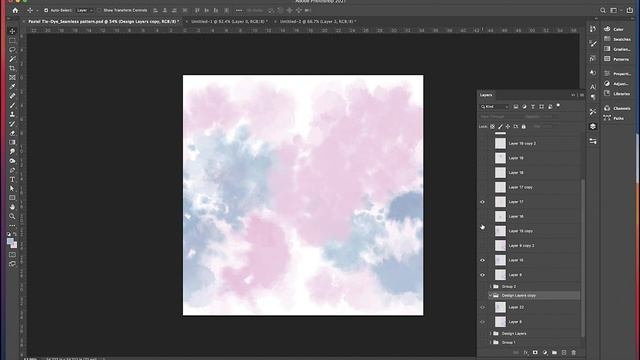Open the Character panel icon in the dock
640x360 pixels.
pyautogui.click(x=593, y=87)
